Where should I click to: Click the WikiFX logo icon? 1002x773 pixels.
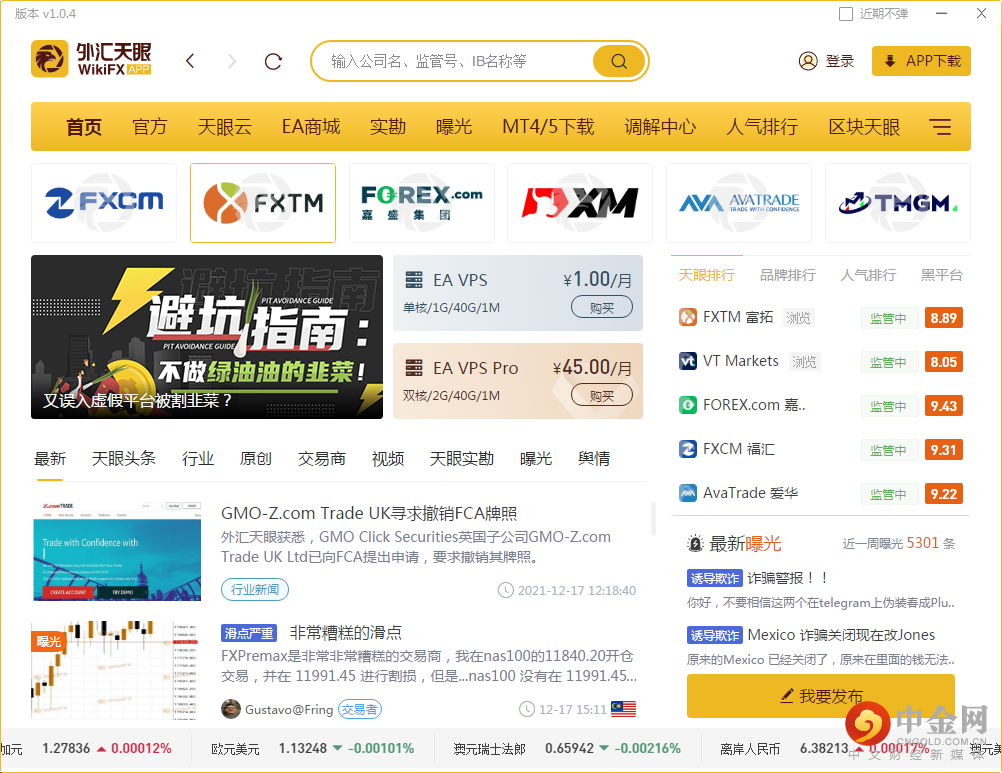click(x=49, y=59)
